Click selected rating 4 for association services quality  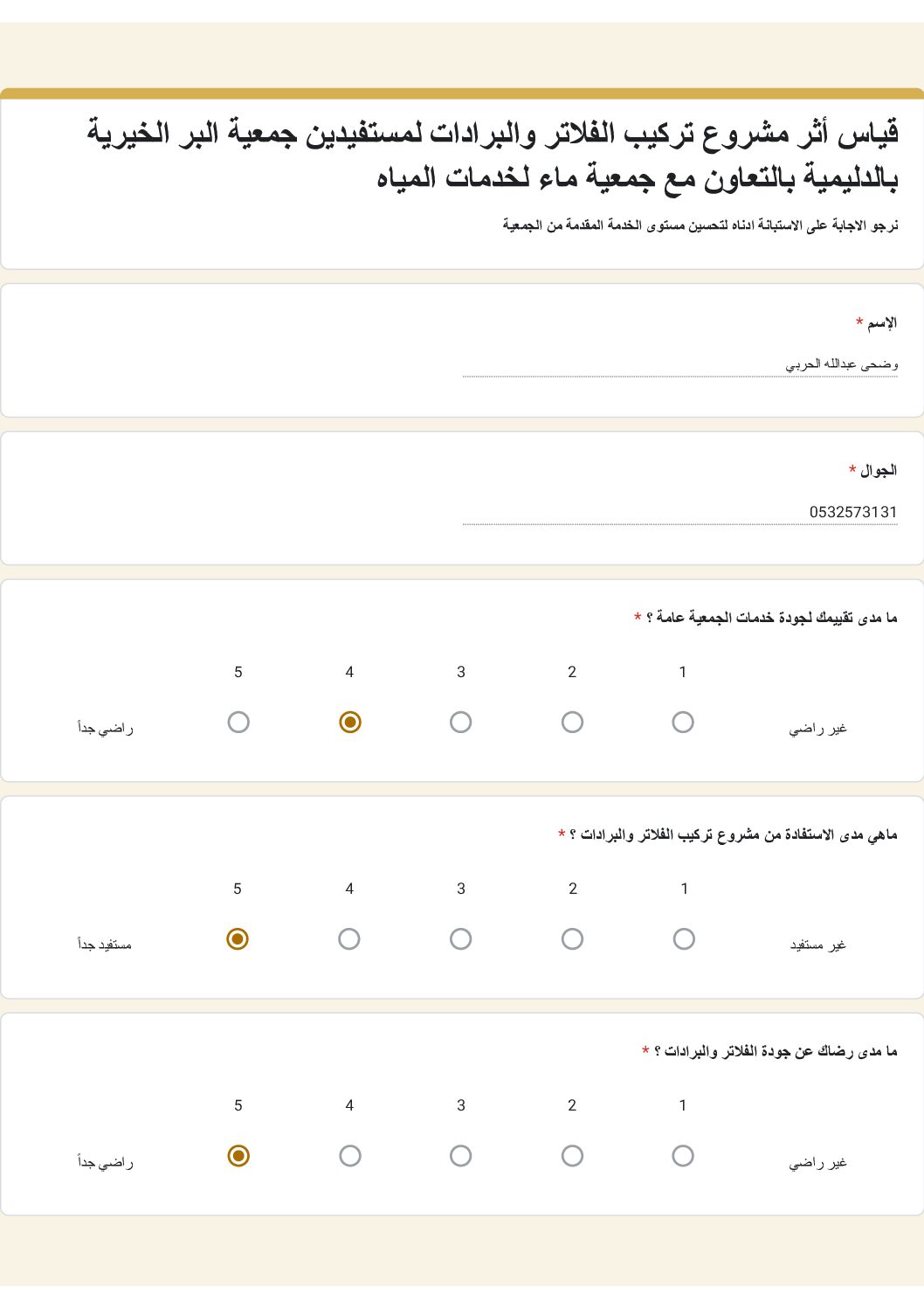pyautogui.click(x=349, y=723)
